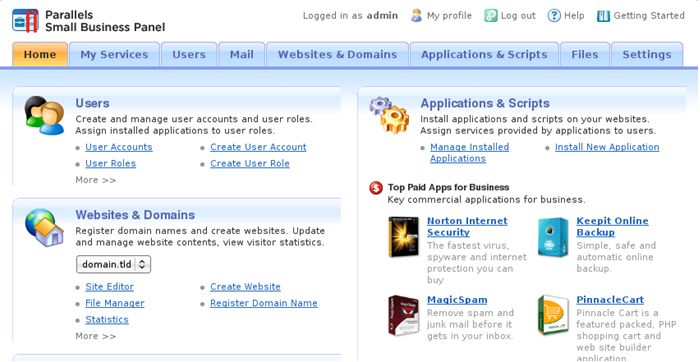Click the 'Logged in as admin' text
The image size is (700, 362).
coord(350,16)
